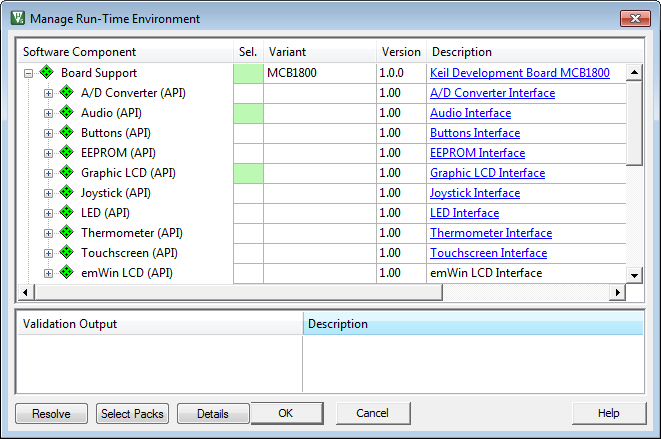Image resolution: width=661 pixels, height=439 pixels.
Task: Click the vertical scrollbar down arrow
Action: (x=633, y=275)
